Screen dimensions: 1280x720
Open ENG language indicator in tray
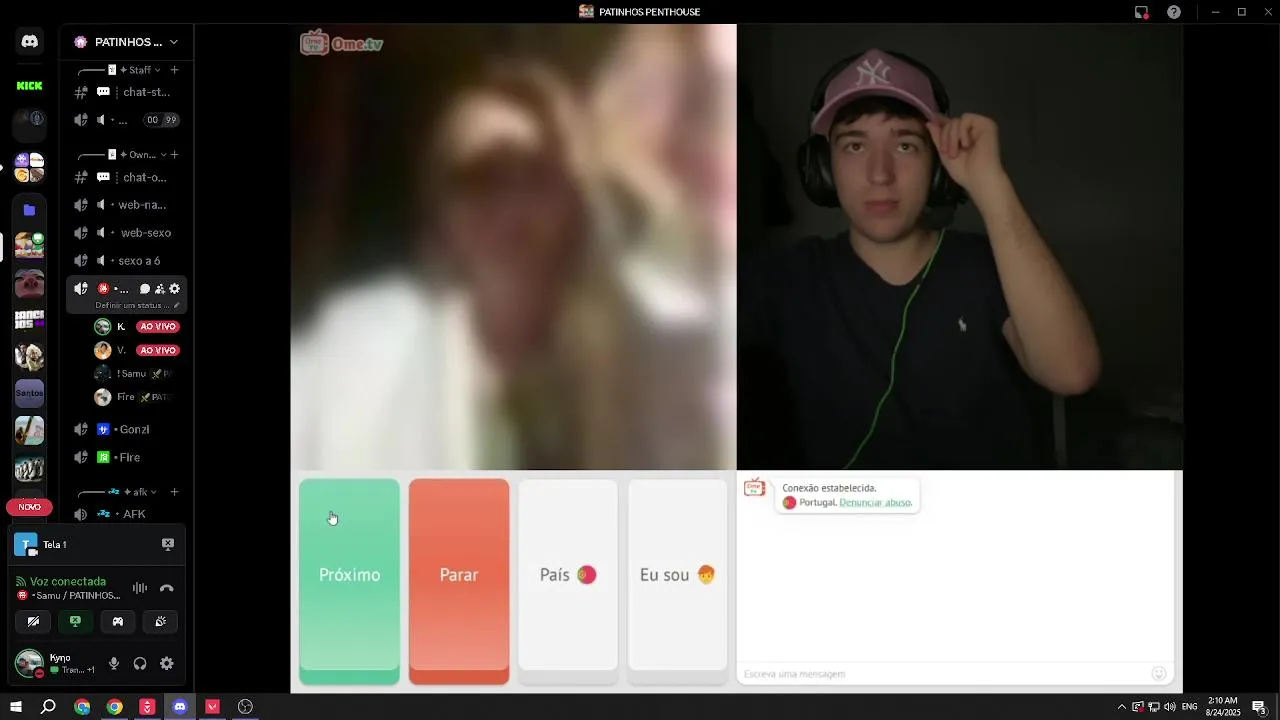point(1190,707)
